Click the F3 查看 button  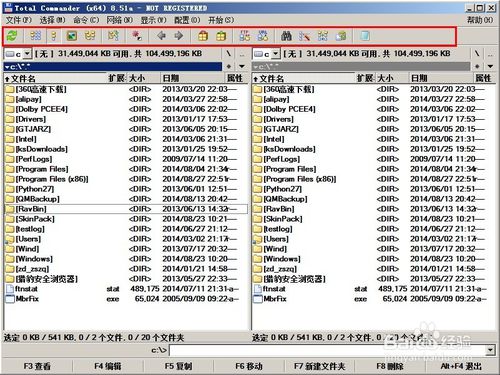37,366
